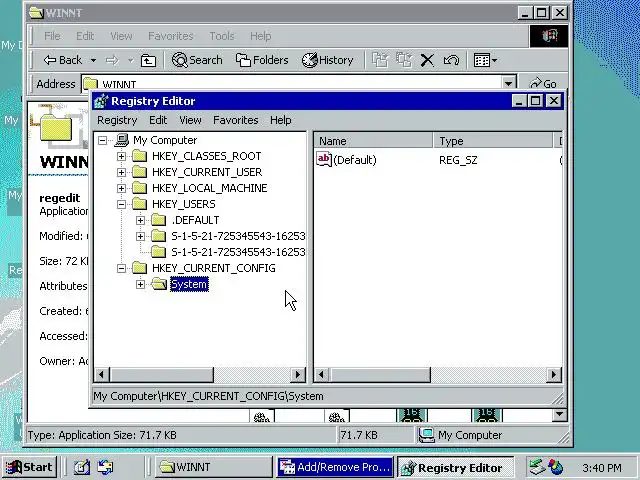Click tree pane horizontal scroll thumb
Screen dimensions: 640x480
coord(161,374)
